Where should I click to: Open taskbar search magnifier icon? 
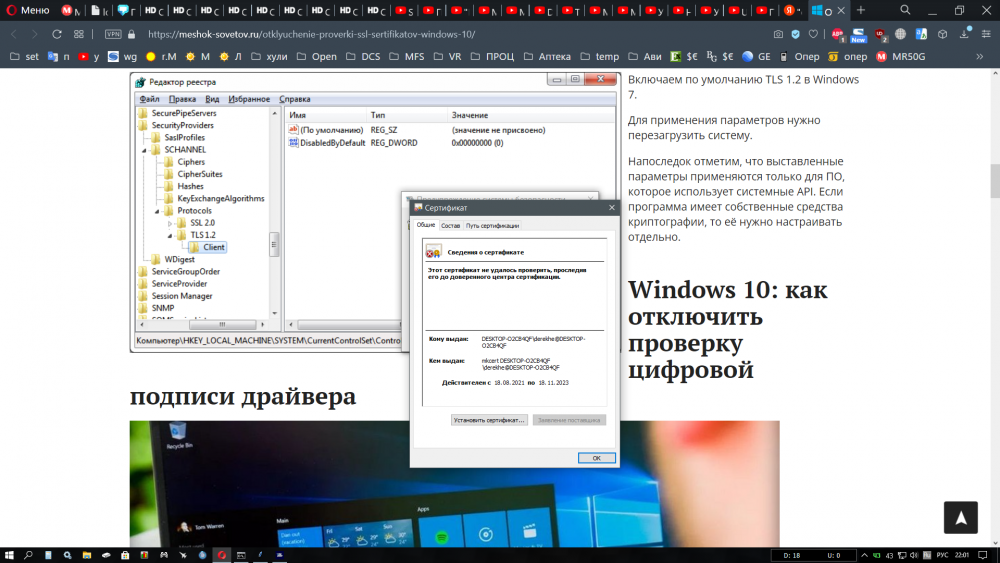click(28, 555)
